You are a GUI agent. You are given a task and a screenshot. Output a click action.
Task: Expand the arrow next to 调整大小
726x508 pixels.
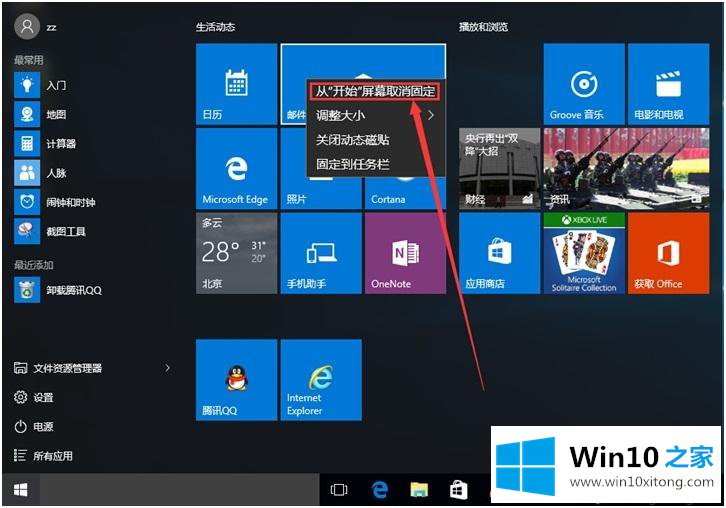click(431, 115)
